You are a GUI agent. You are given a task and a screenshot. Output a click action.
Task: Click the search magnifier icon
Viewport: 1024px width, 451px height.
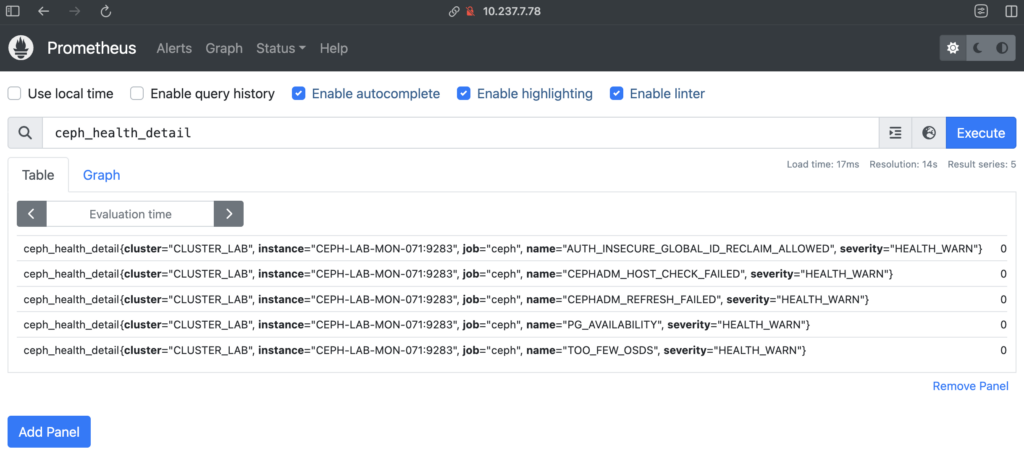25,133
